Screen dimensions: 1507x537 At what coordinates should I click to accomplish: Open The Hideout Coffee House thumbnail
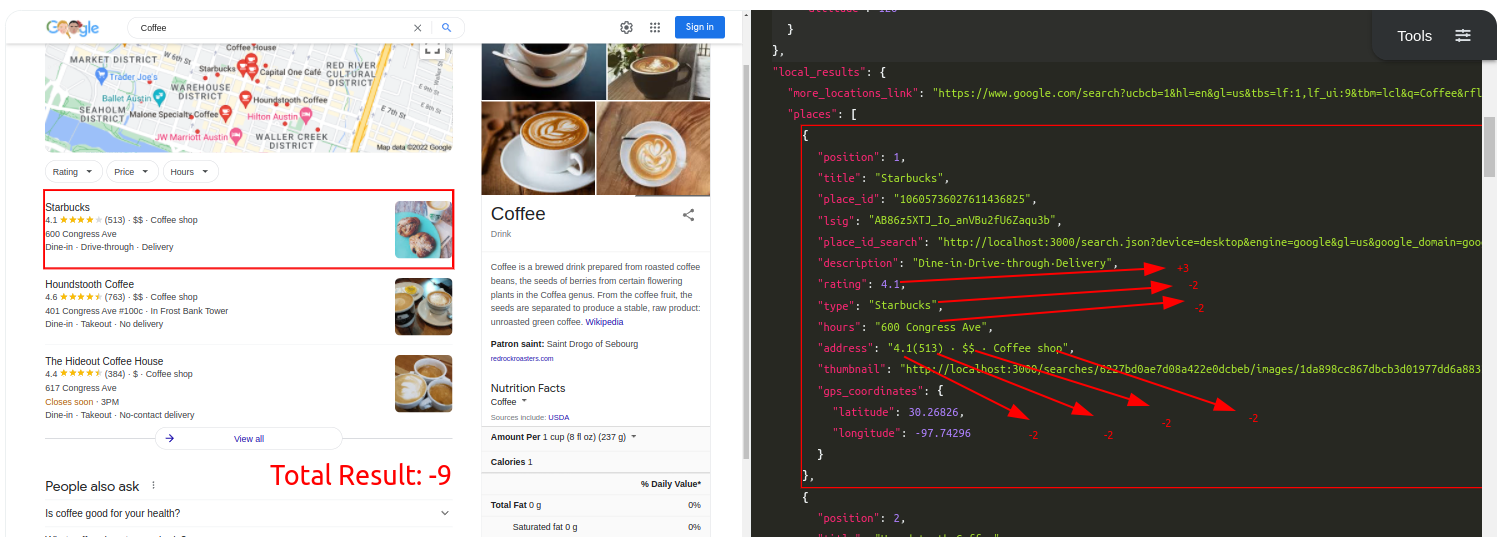423,383
